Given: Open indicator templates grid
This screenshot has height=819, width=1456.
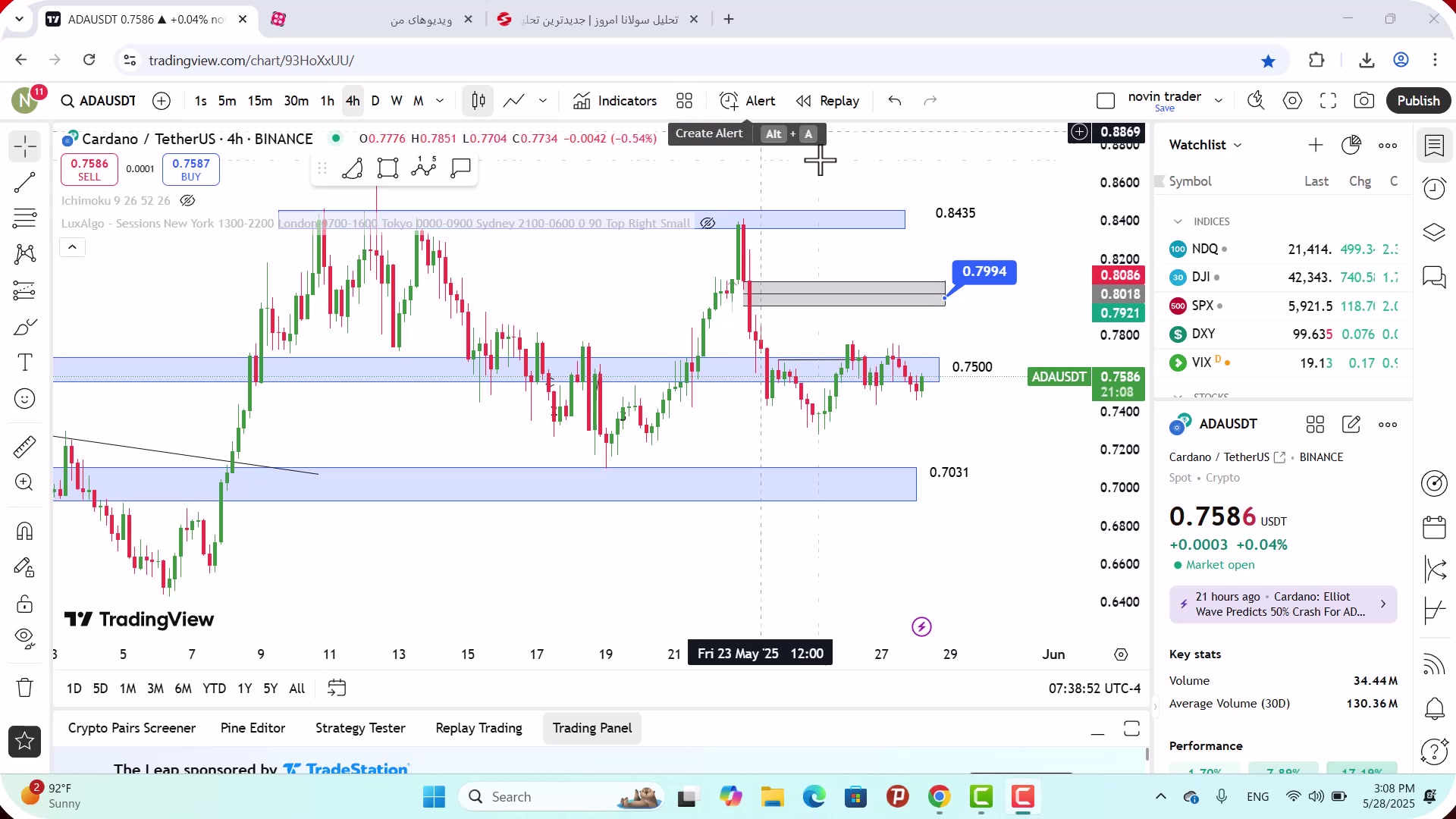Looking at the screenshot, I should (685, 101).
